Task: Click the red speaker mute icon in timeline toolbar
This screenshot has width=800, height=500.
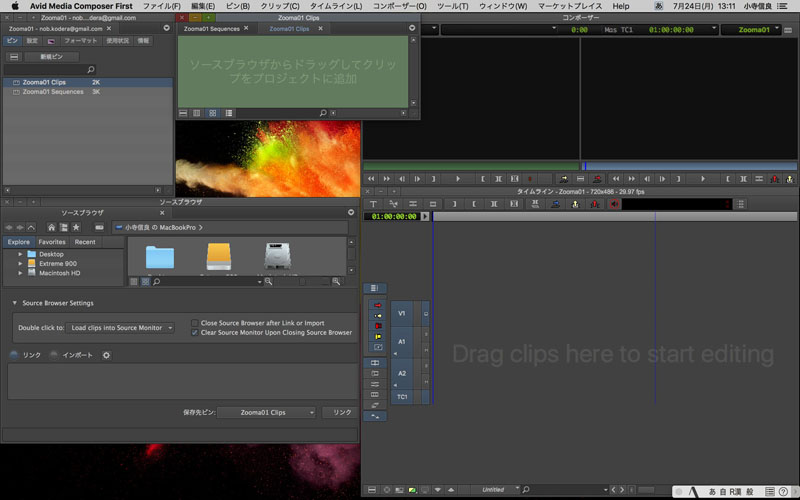Action: coord(615,204)
